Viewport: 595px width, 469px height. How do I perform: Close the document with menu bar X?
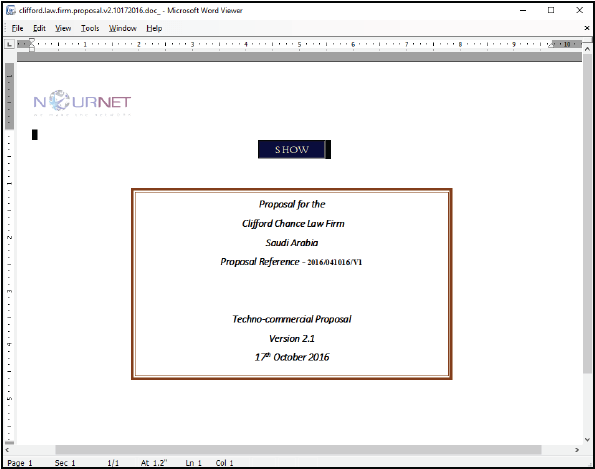pos(587,28)
